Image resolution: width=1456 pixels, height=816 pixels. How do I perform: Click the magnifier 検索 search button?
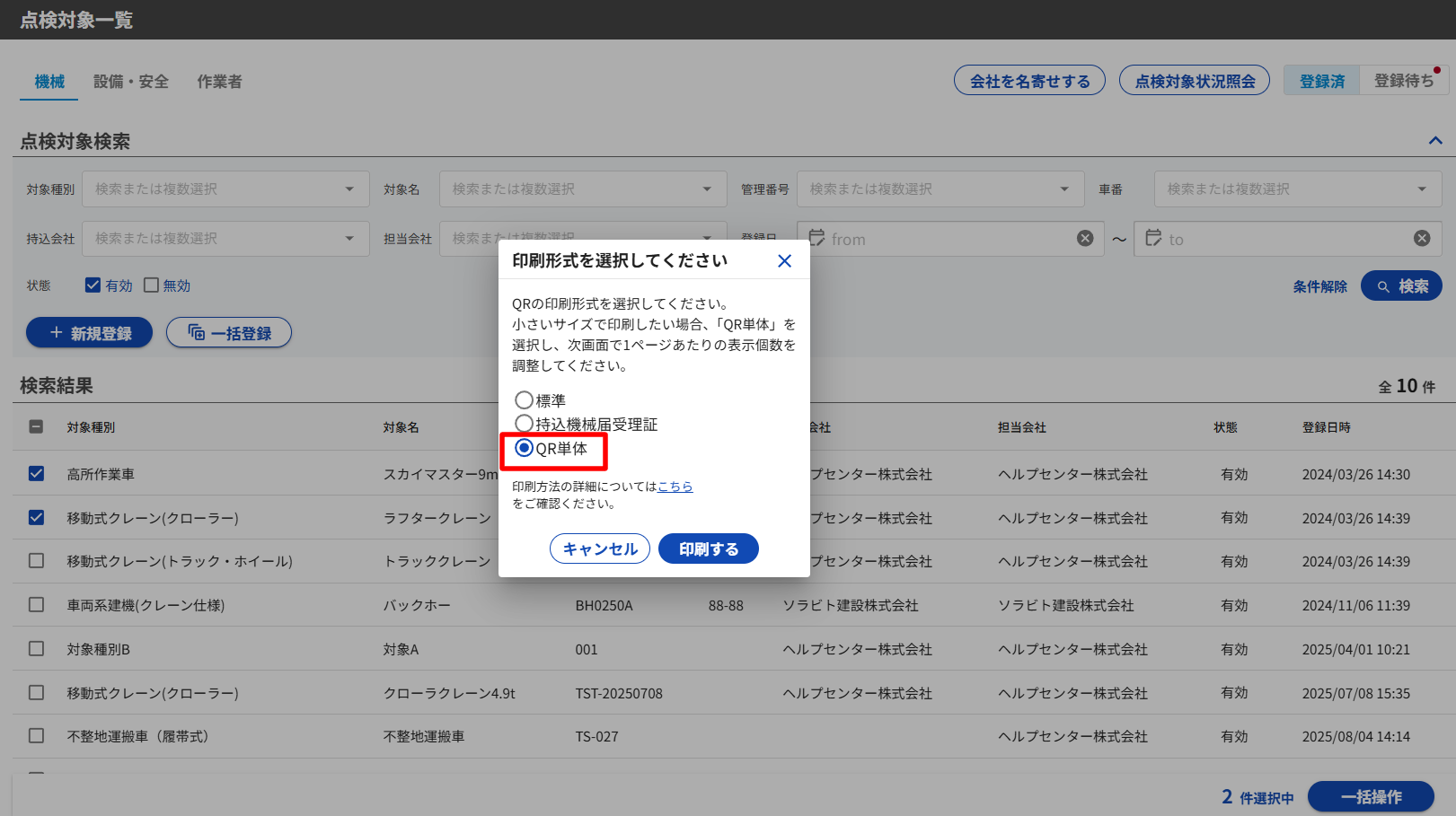pos(1401,286)
